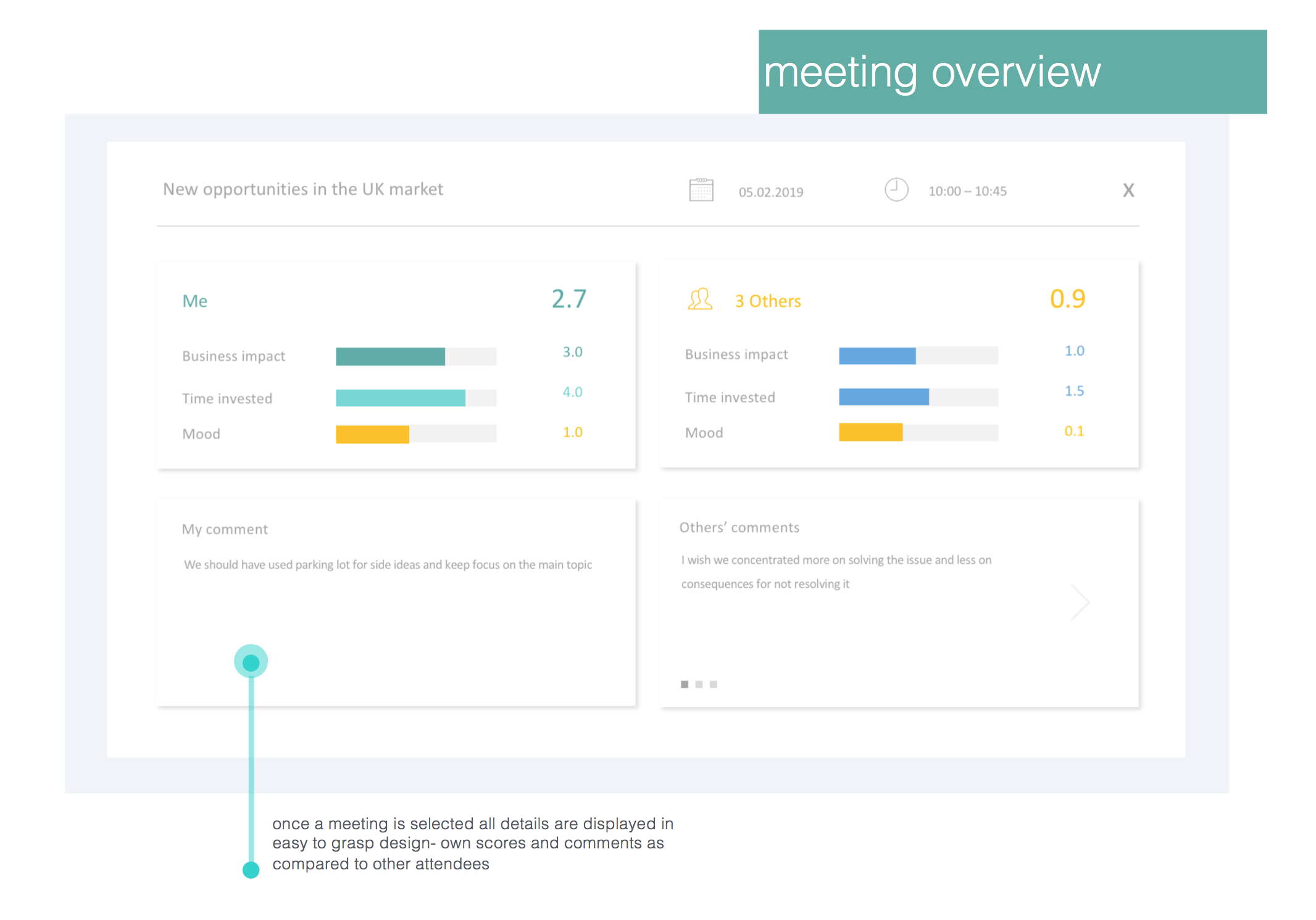Click the 3 Others heading label
1316x920 pixels.
pos(767,301)
